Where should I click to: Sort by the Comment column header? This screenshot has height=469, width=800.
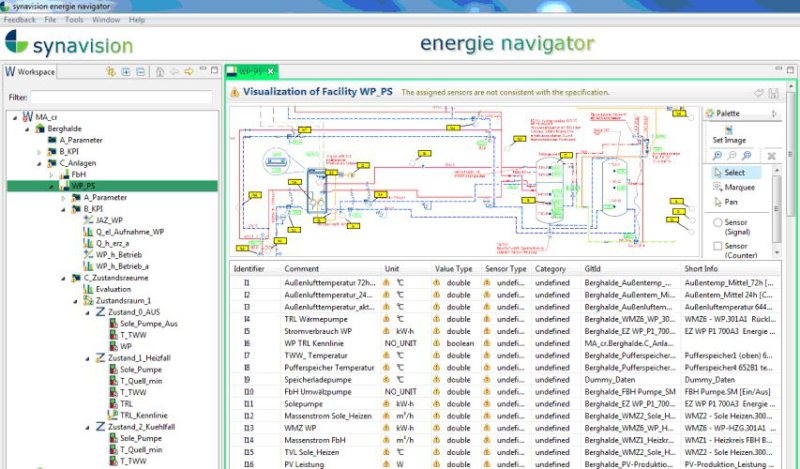302,268
